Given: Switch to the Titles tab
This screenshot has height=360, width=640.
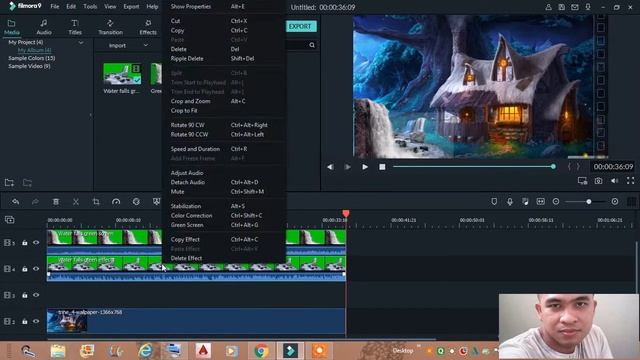Looking at the screenshot, I should tap(75, 27).
